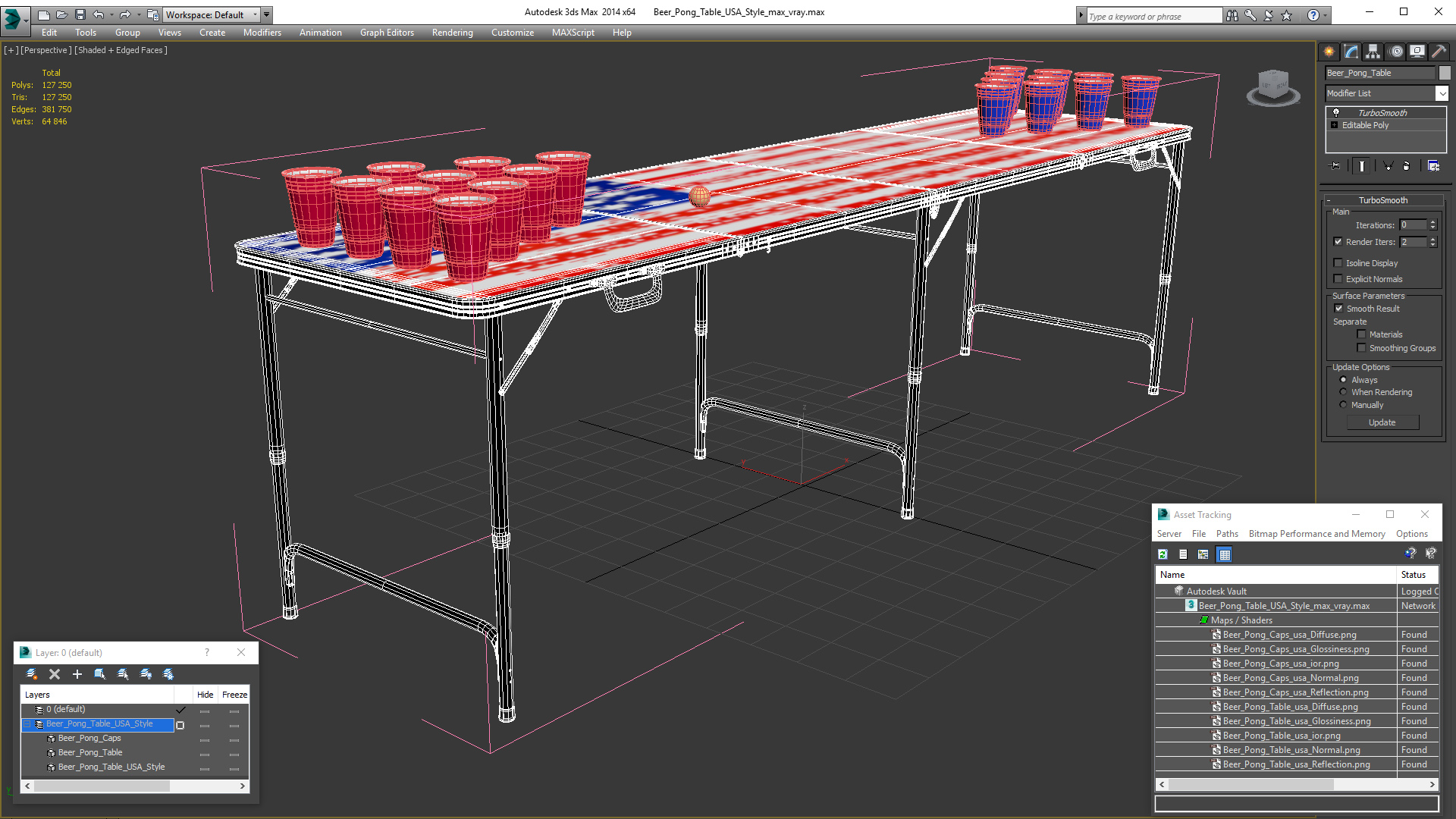The image size is (1456, 819).
Task: Collapse the TurboSmooth rollout
Action: pos(1329,200)
